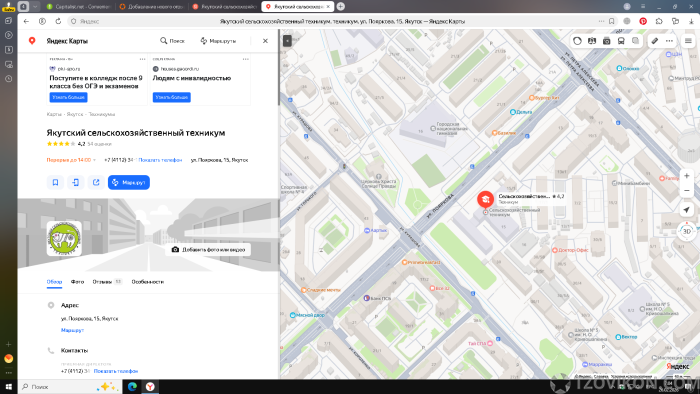
Task: Open the browser extensions puzzle icon
Action: point(659,21)
